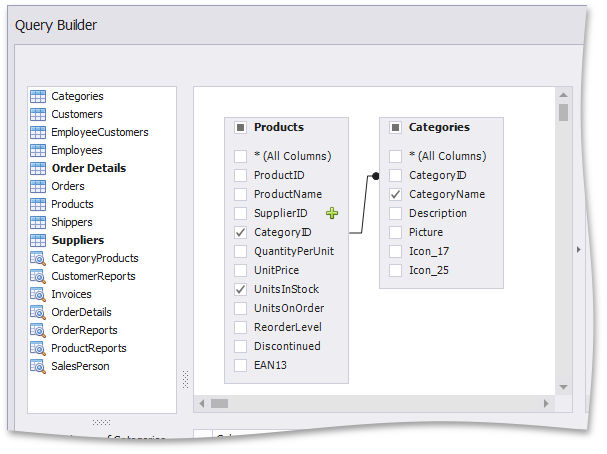The width and height of the screenshot is (607, 454).
Task: Check the ProductName column checkbox
Action: coord(240,194)
